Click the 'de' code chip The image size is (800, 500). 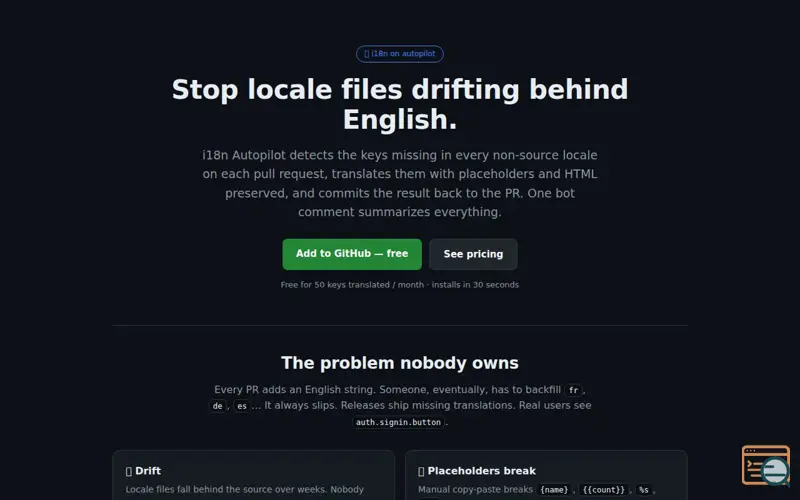[218, 406]
